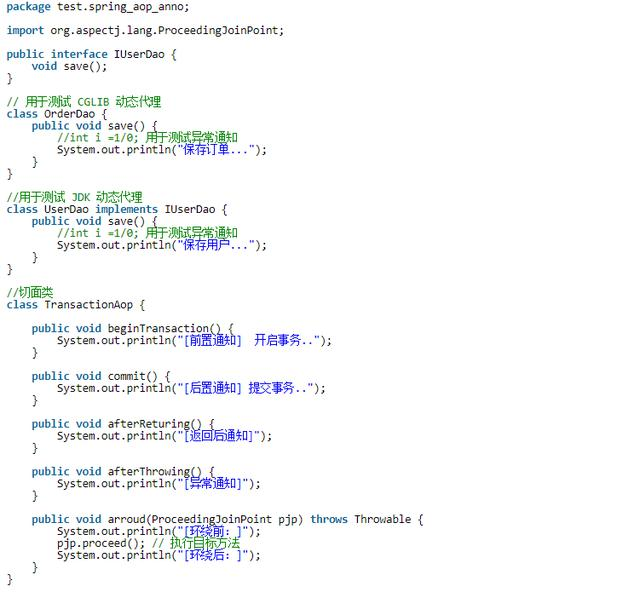
Task: Click class UserDao implements IUserDao line
Action: pyautogui.click(x=117, y=209)
